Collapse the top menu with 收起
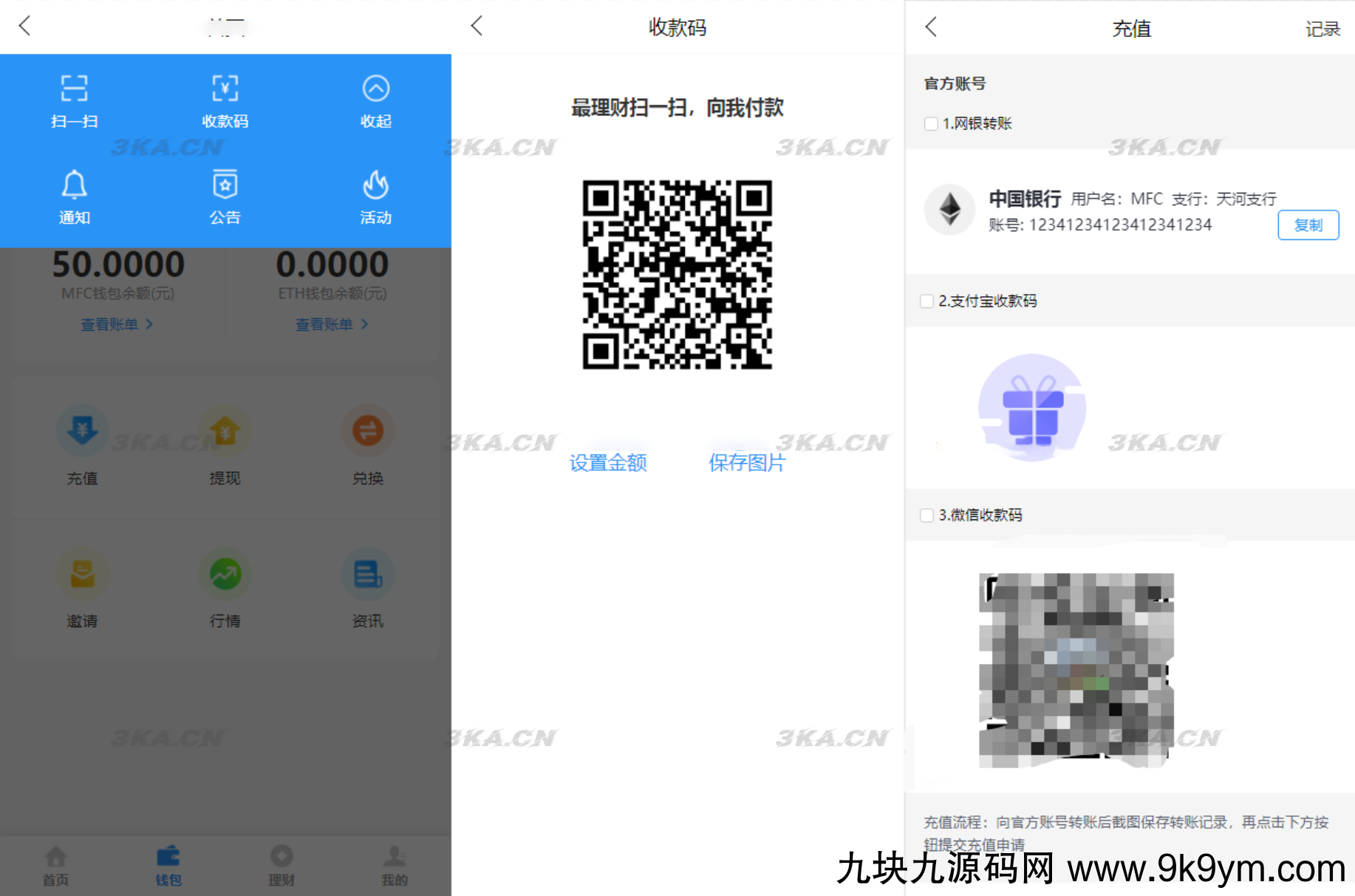Image resolution: width=1355 pixels, height=896 pixels. click(375, 89)
